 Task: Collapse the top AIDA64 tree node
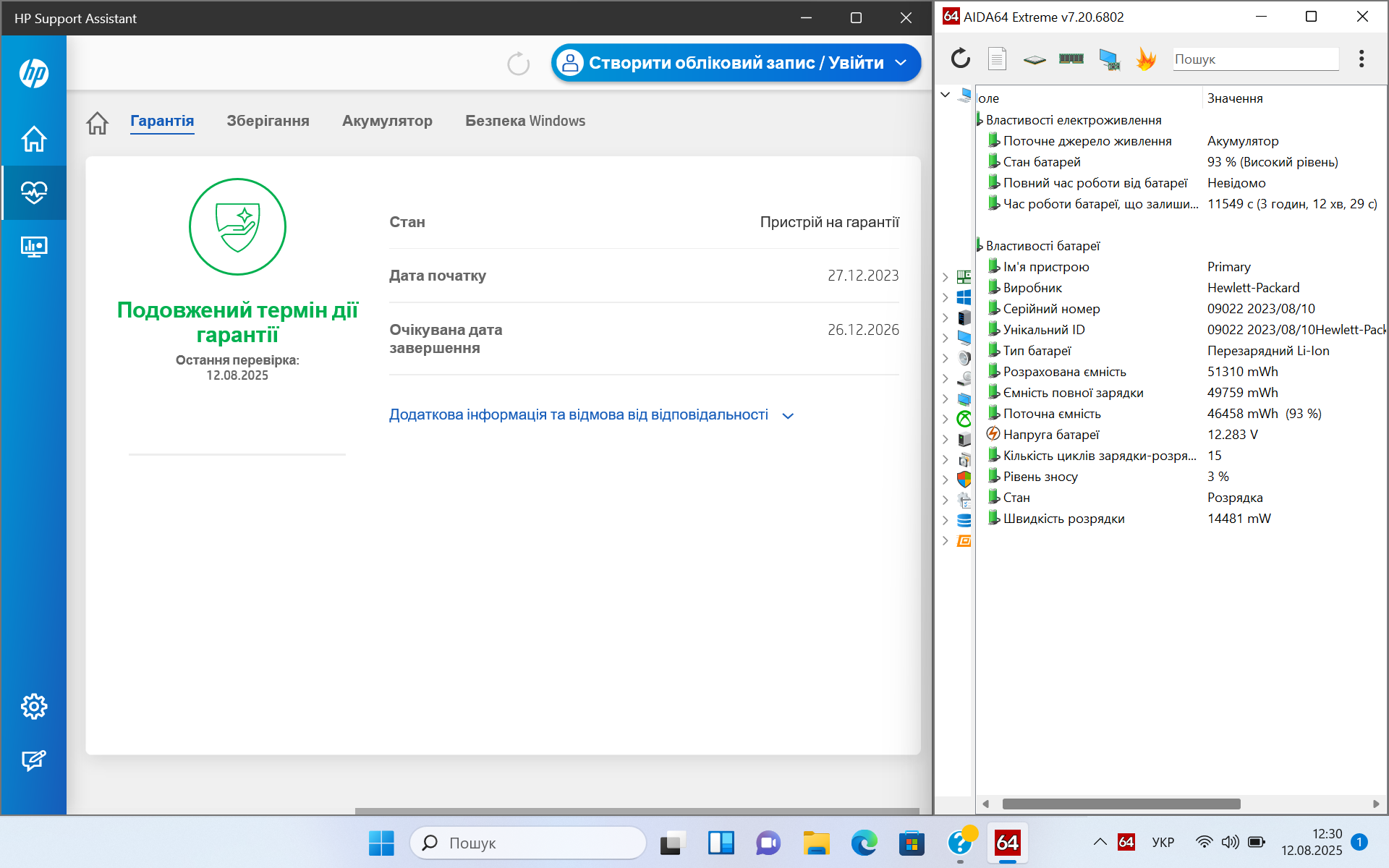(945, 95)
